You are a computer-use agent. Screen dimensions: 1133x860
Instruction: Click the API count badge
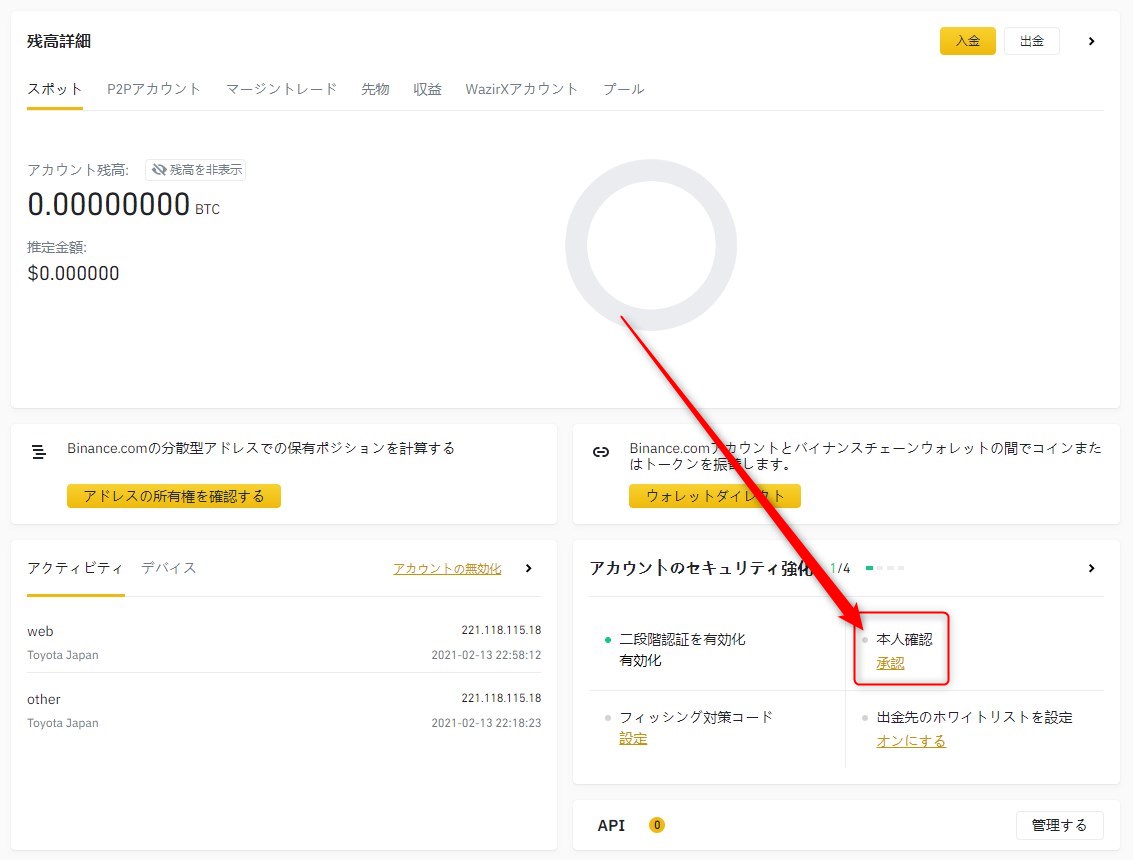(656, 825)
